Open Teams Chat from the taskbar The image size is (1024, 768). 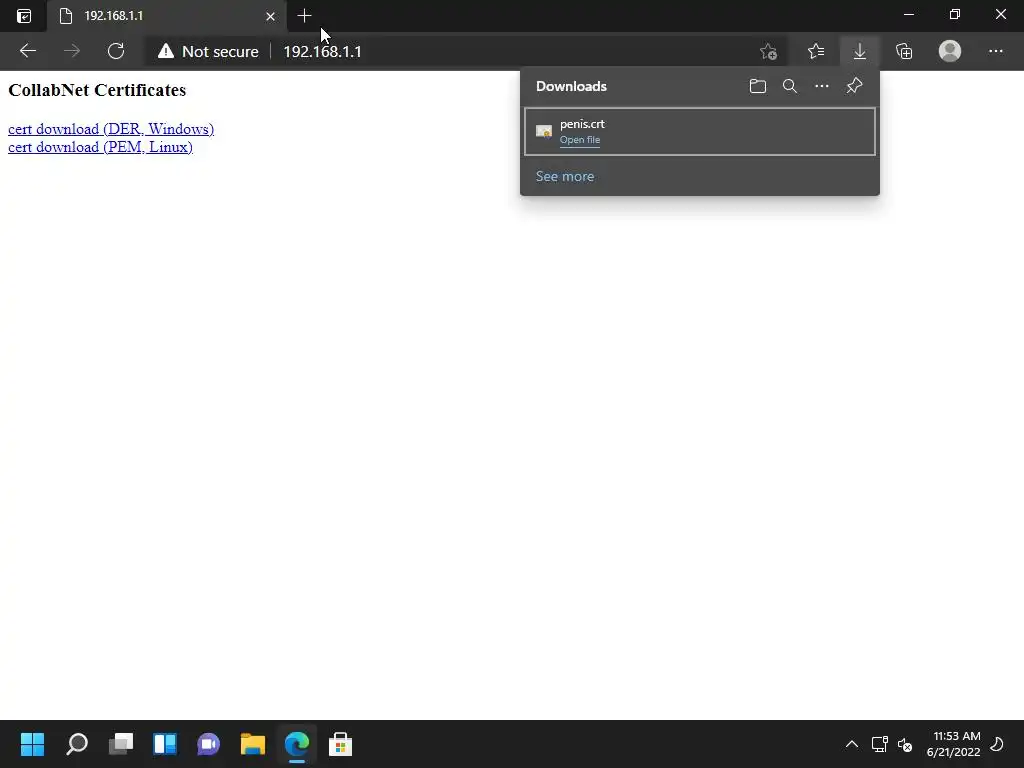(209, 744)
